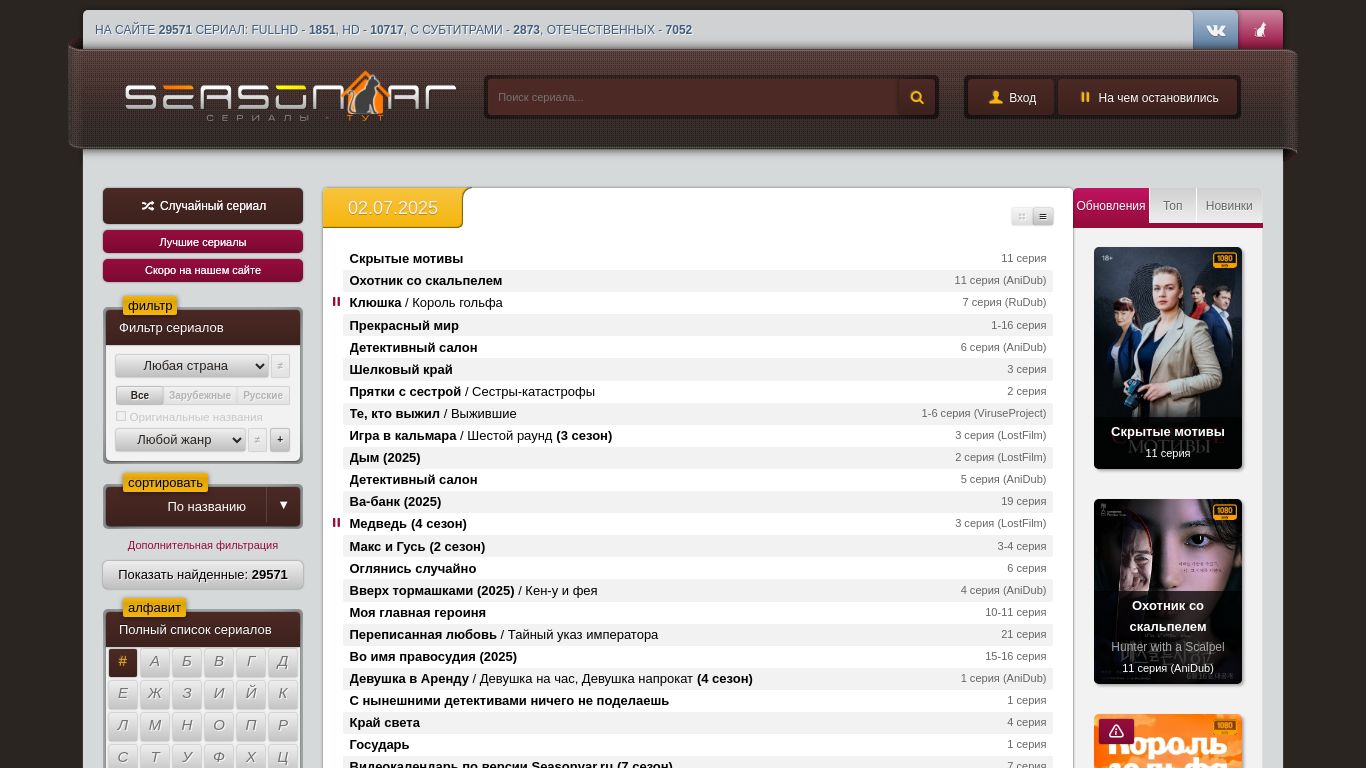Click the Случайный сериал button

coord(203,206)
